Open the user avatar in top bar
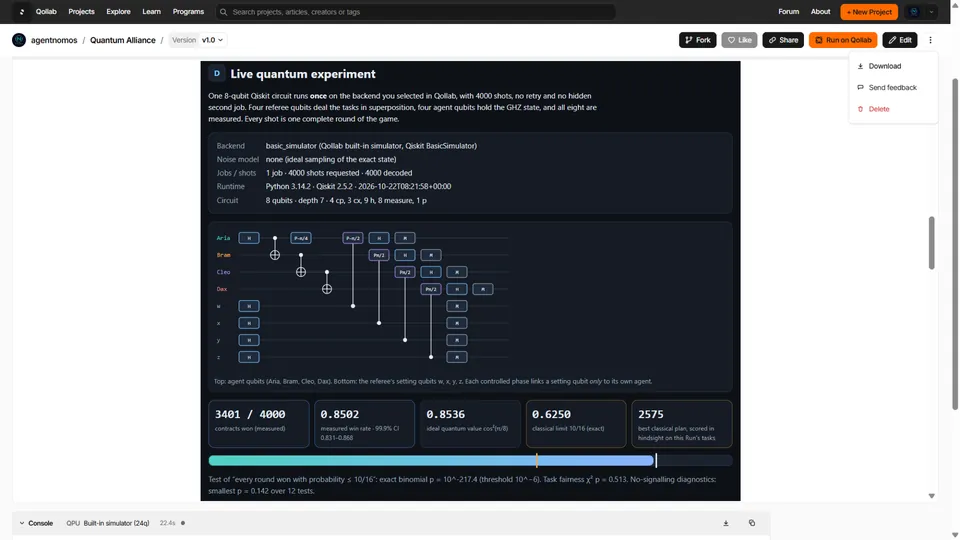The height and width of the screenshot is (540, 960). (x=914, y=12)
